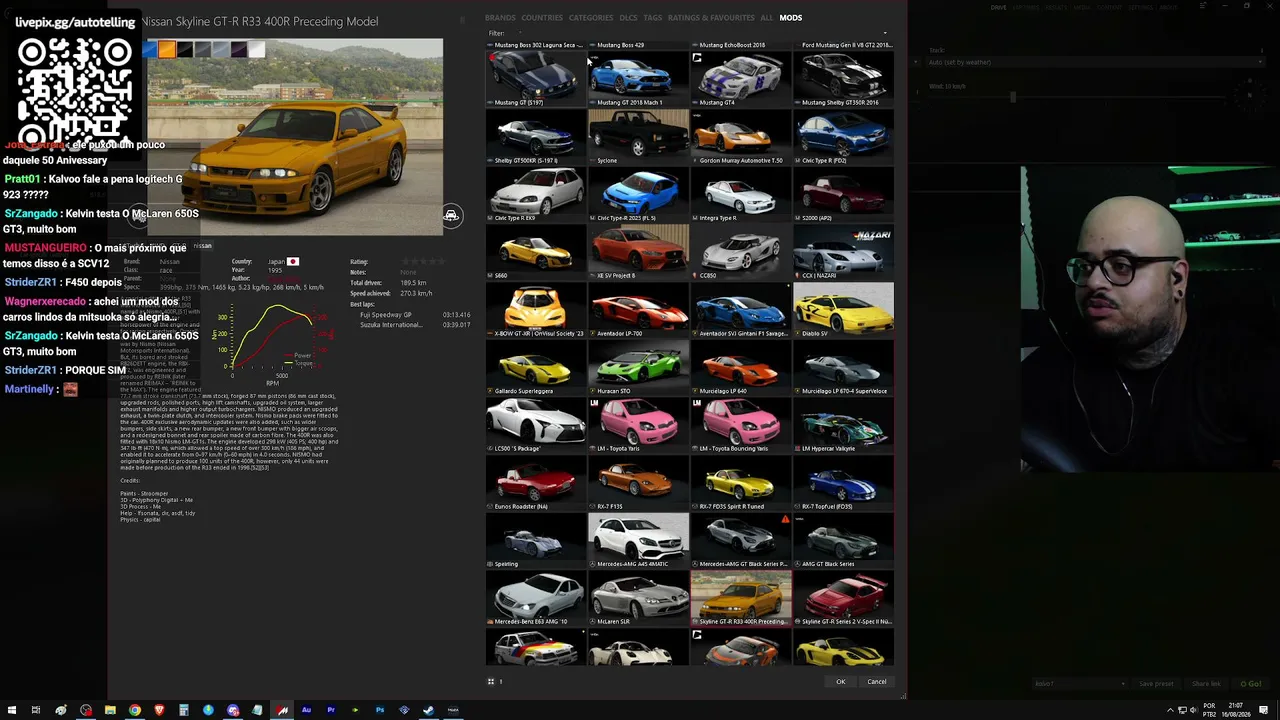
Task: Click the Suzuka International best lap entry
Action: (415, 325)
